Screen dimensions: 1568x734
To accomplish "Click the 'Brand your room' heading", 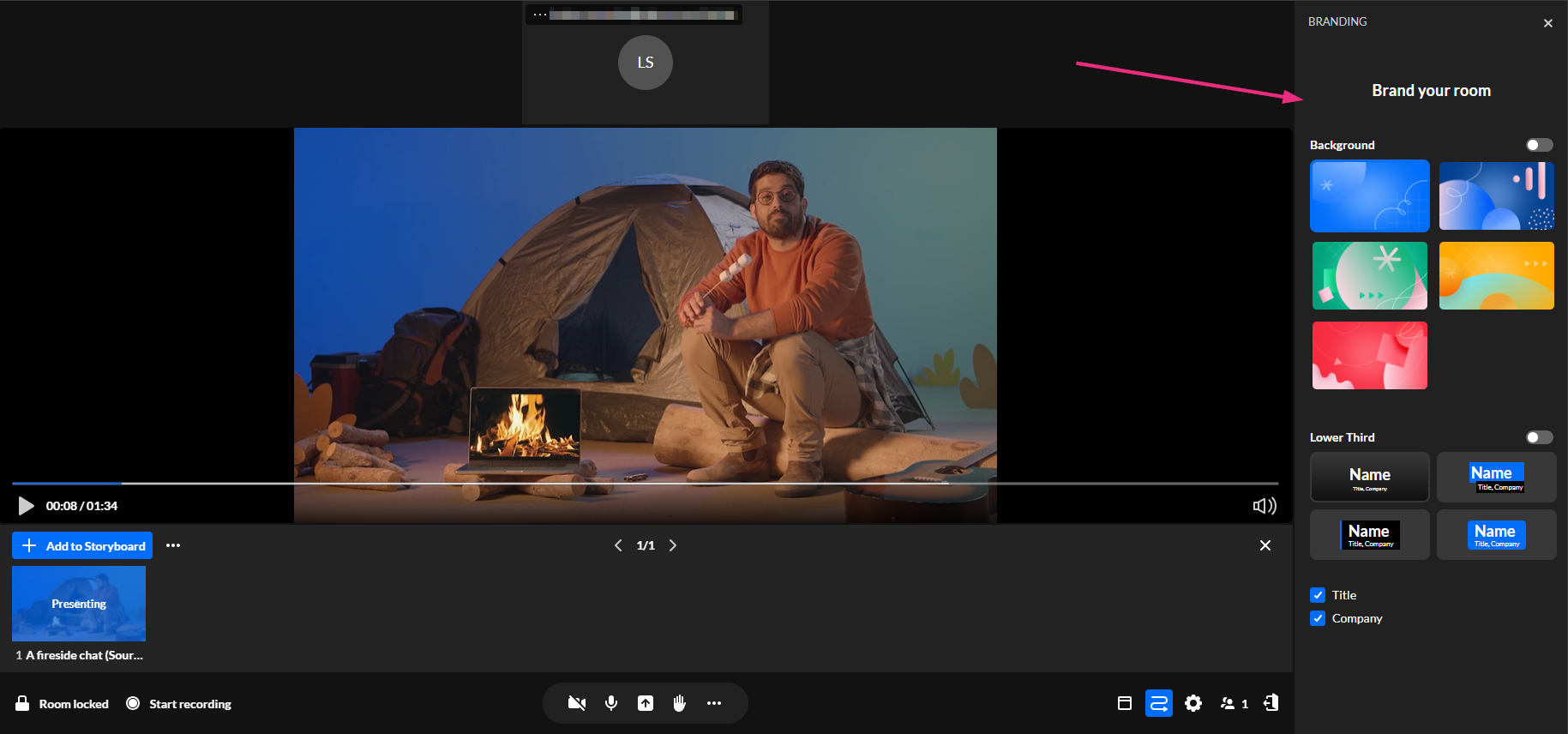I will coord(1432,91).
